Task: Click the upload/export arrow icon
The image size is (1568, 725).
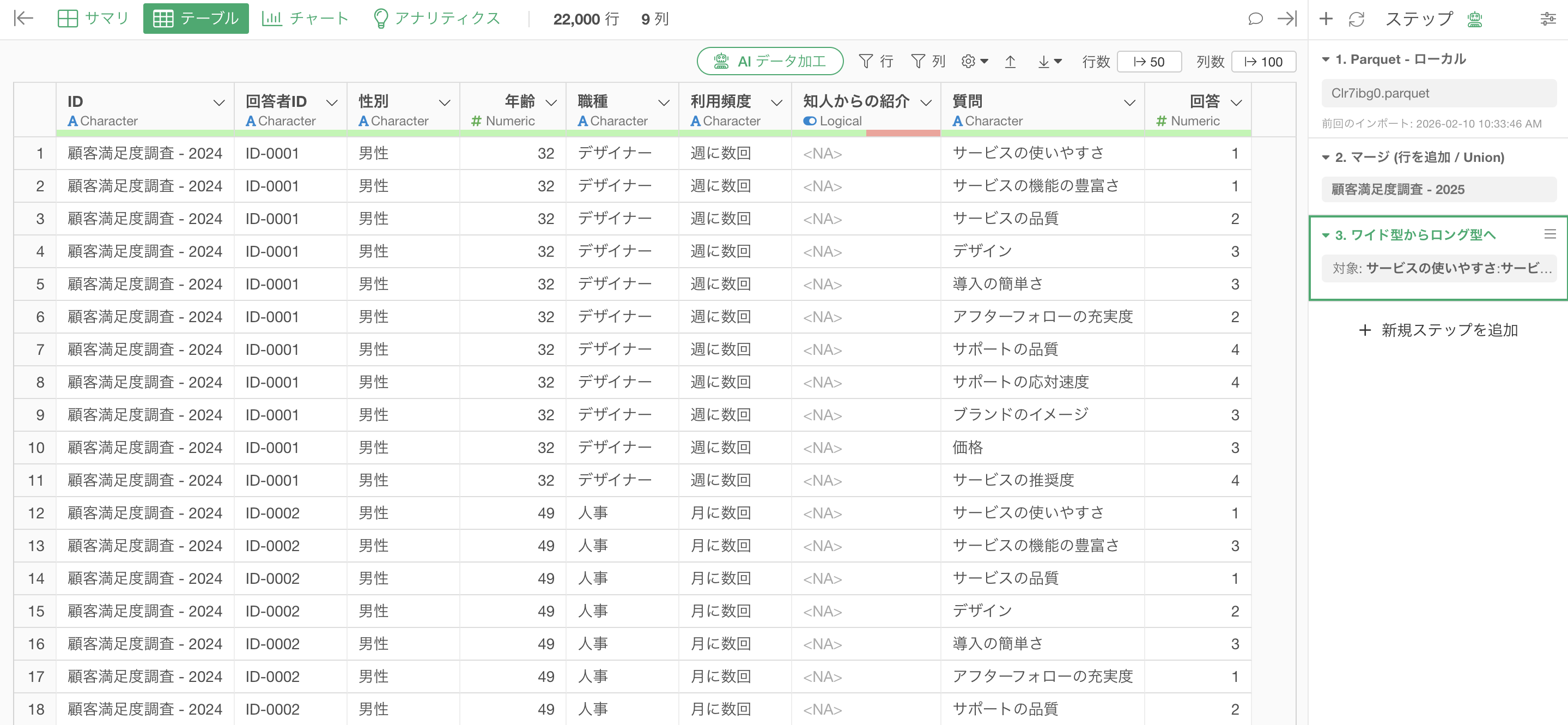Action: point(1011,62)
